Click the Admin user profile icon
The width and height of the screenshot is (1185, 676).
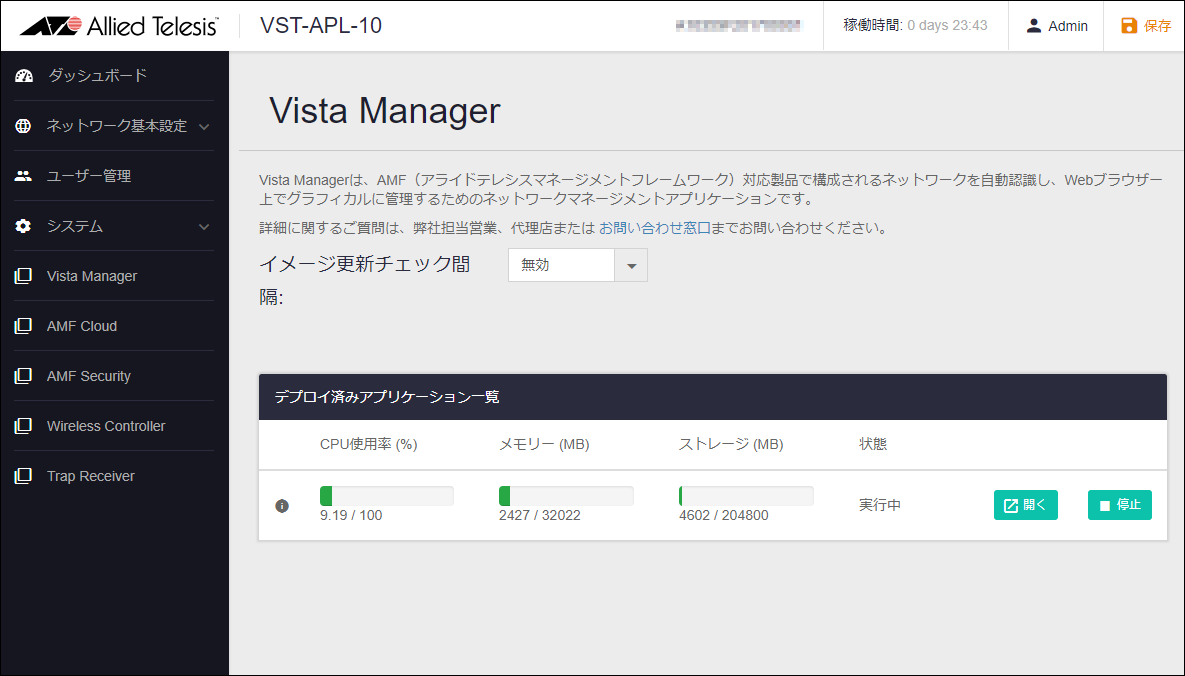(x=1033, y=26)
